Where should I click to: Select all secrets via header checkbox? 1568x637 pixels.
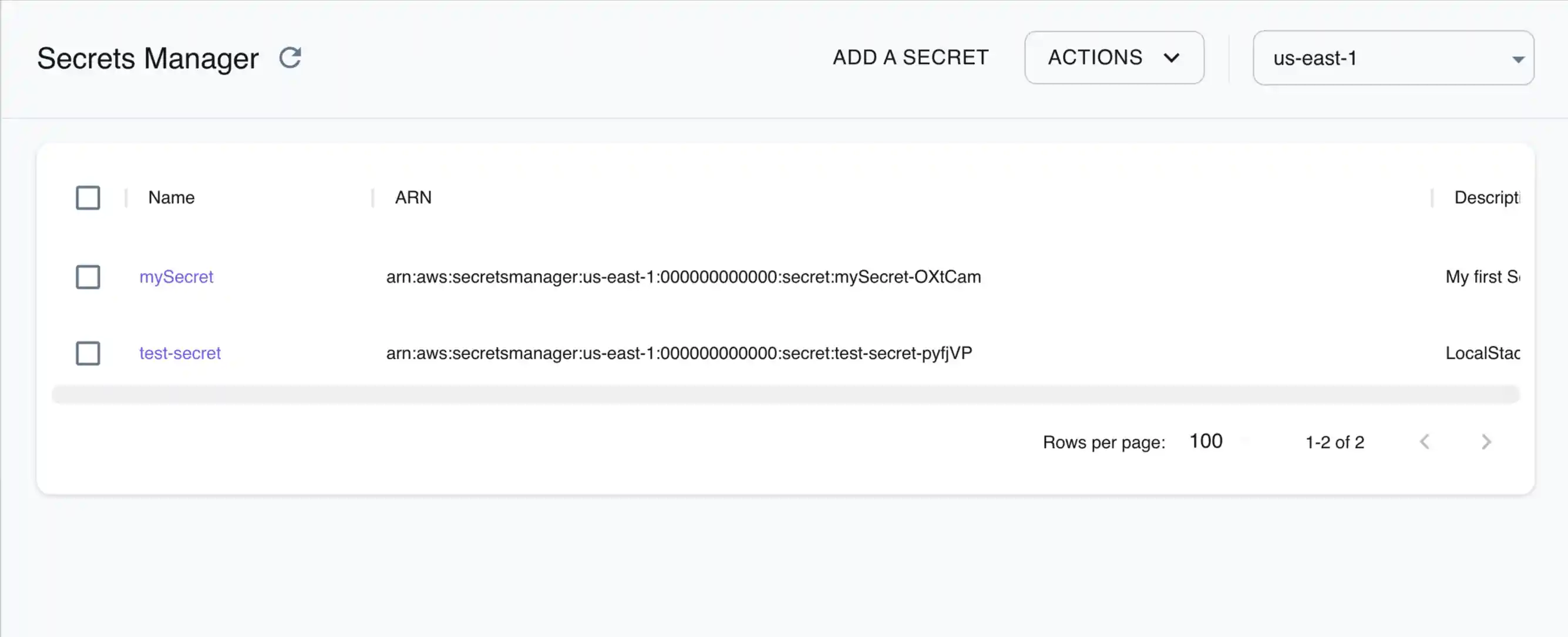88,197
